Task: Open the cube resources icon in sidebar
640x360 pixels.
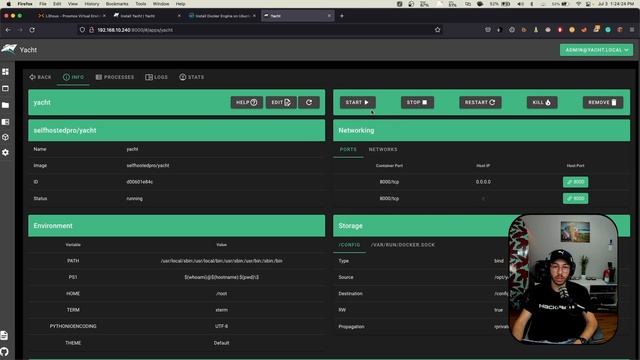Action: pos(5,137)
